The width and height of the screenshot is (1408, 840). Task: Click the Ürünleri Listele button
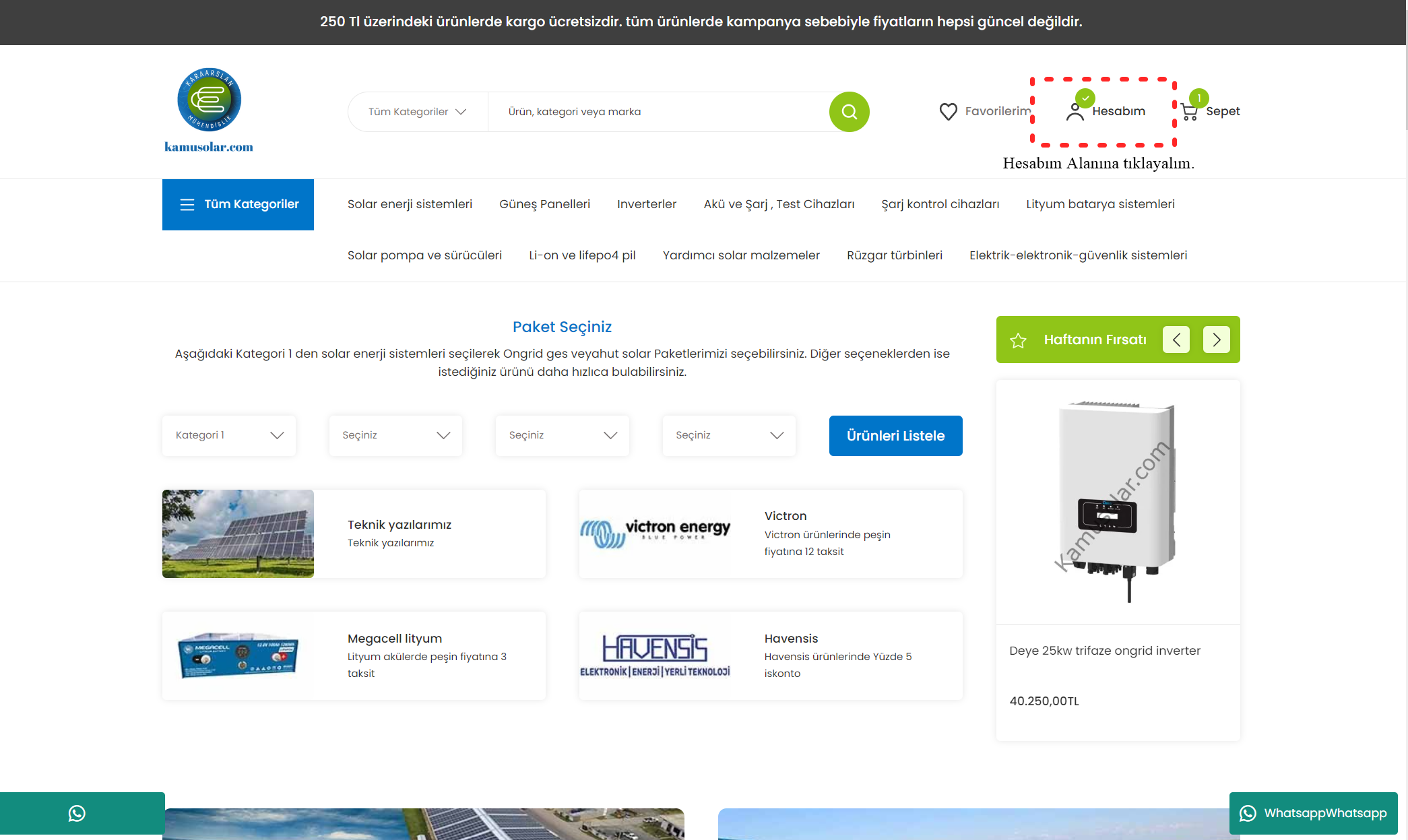[x=895, y=436]
